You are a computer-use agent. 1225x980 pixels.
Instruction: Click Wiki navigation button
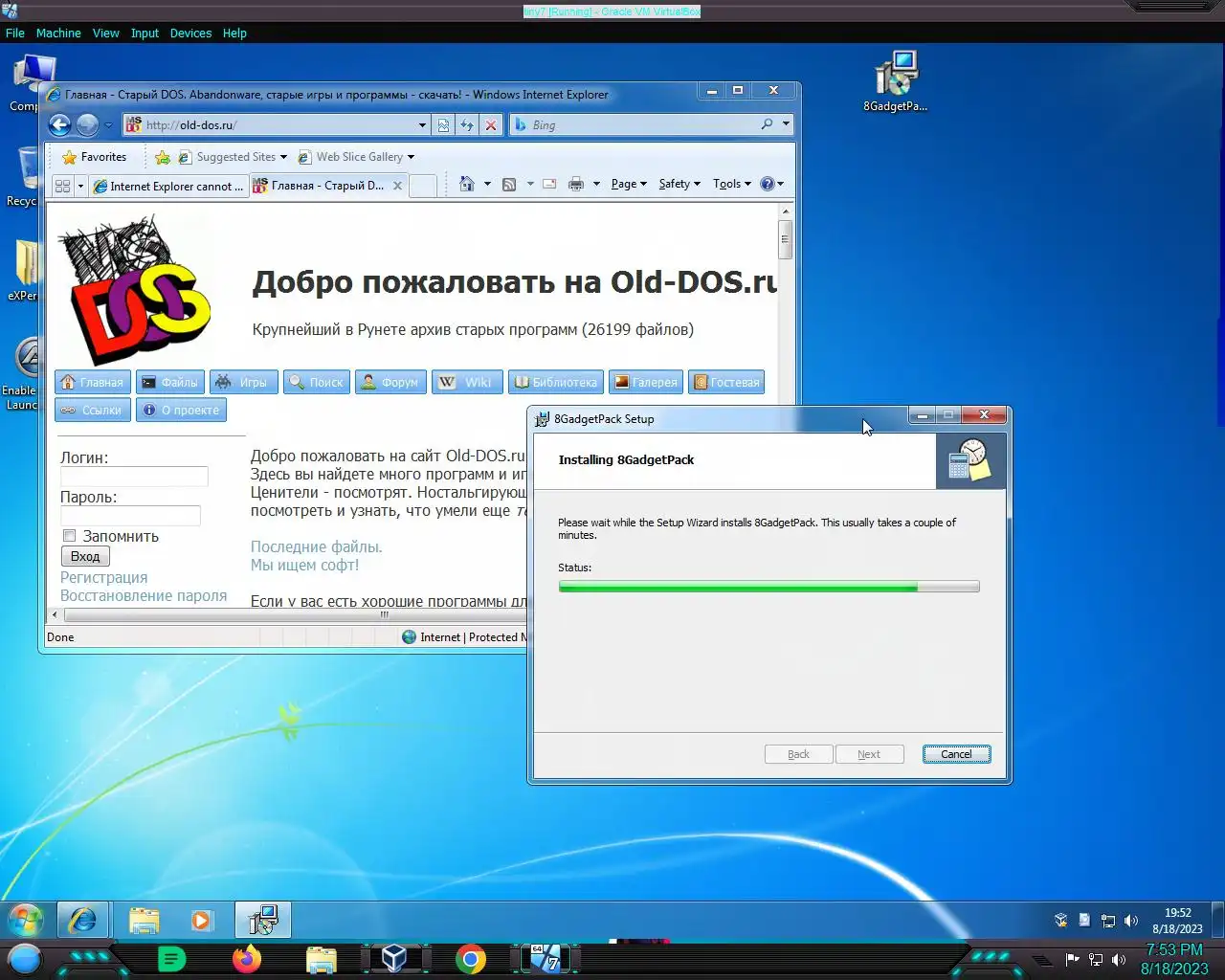point(467,382)
